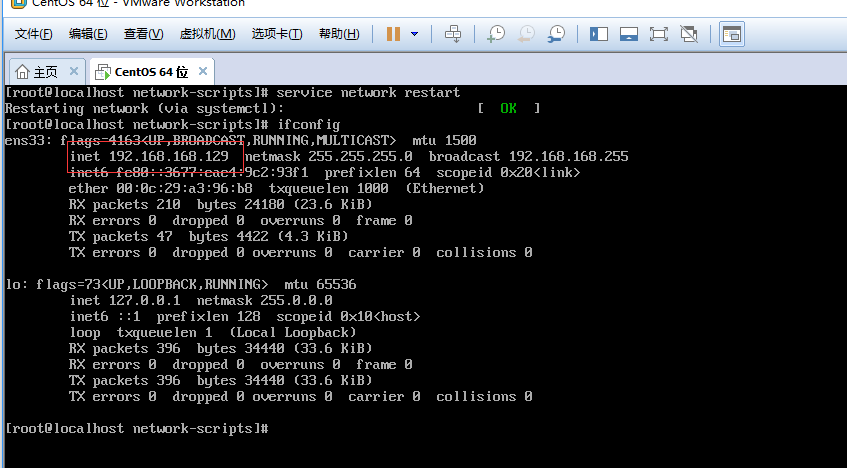847x468 pixels.
Task: Click the loopback address 127.0.0.1
Action: 145,300
